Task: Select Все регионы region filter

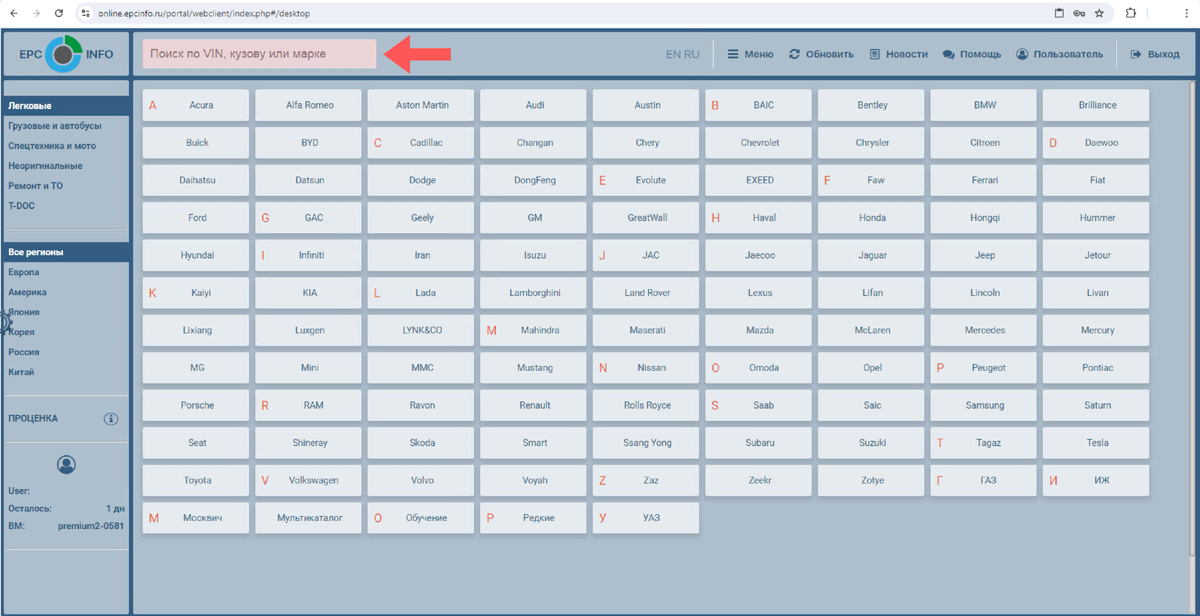Action: [x=66, y=252]
